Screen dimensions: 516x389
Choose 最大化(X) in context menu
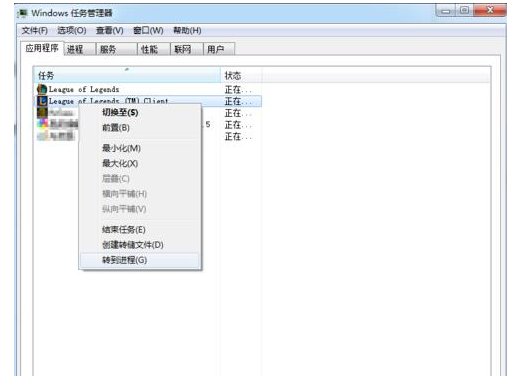coord(140,163)
